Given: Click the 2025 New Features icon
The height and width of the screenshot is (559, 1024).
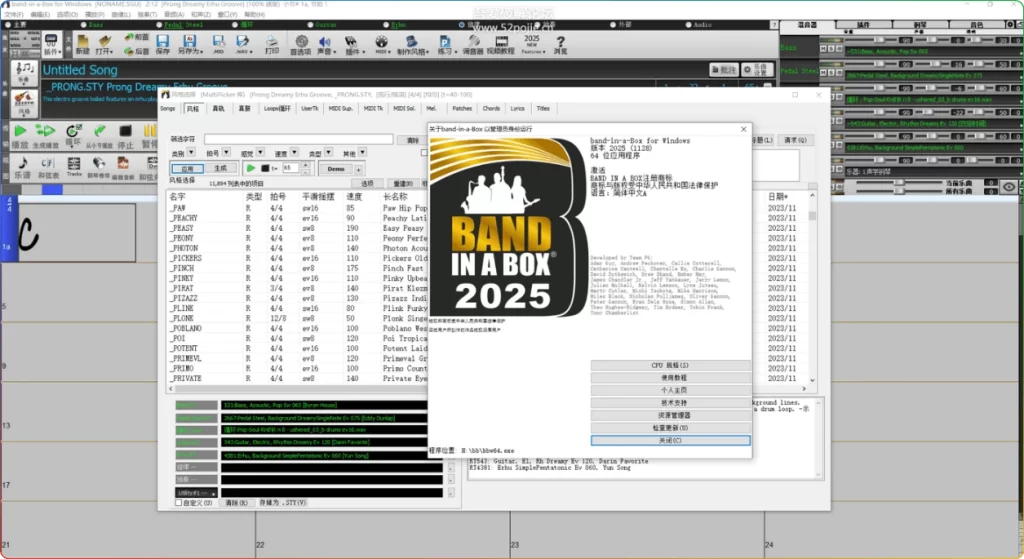Looking at the screenshot, I should pyautogui.click(x=531, y=42).
